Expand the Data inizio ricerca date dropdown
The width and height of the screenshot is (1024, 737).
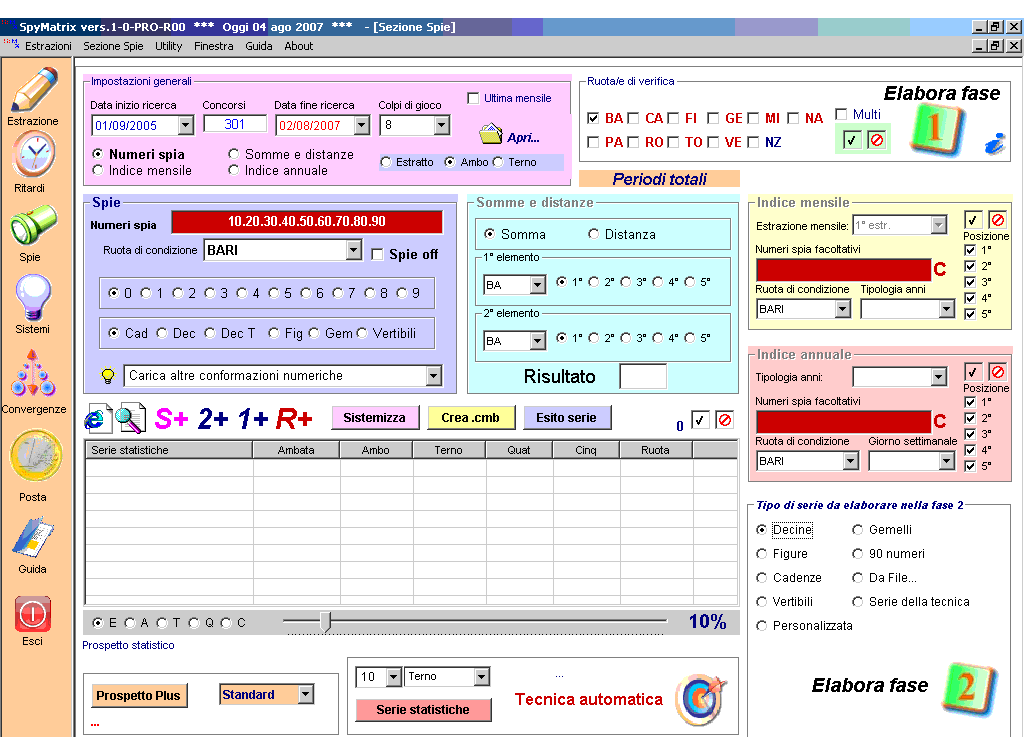[185, 125]
